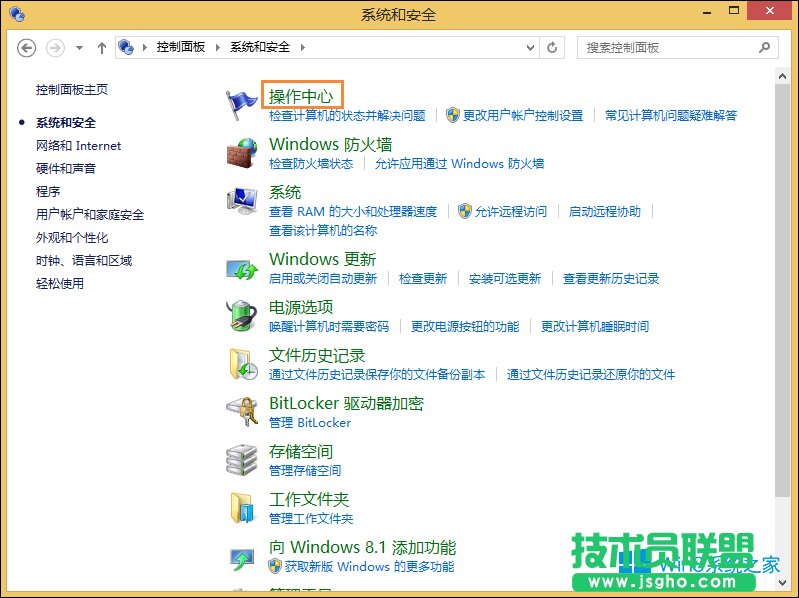Screen dimensions: 799x598
Task: Open Windows 更新 heading link
Action: (x=323, y=259)
